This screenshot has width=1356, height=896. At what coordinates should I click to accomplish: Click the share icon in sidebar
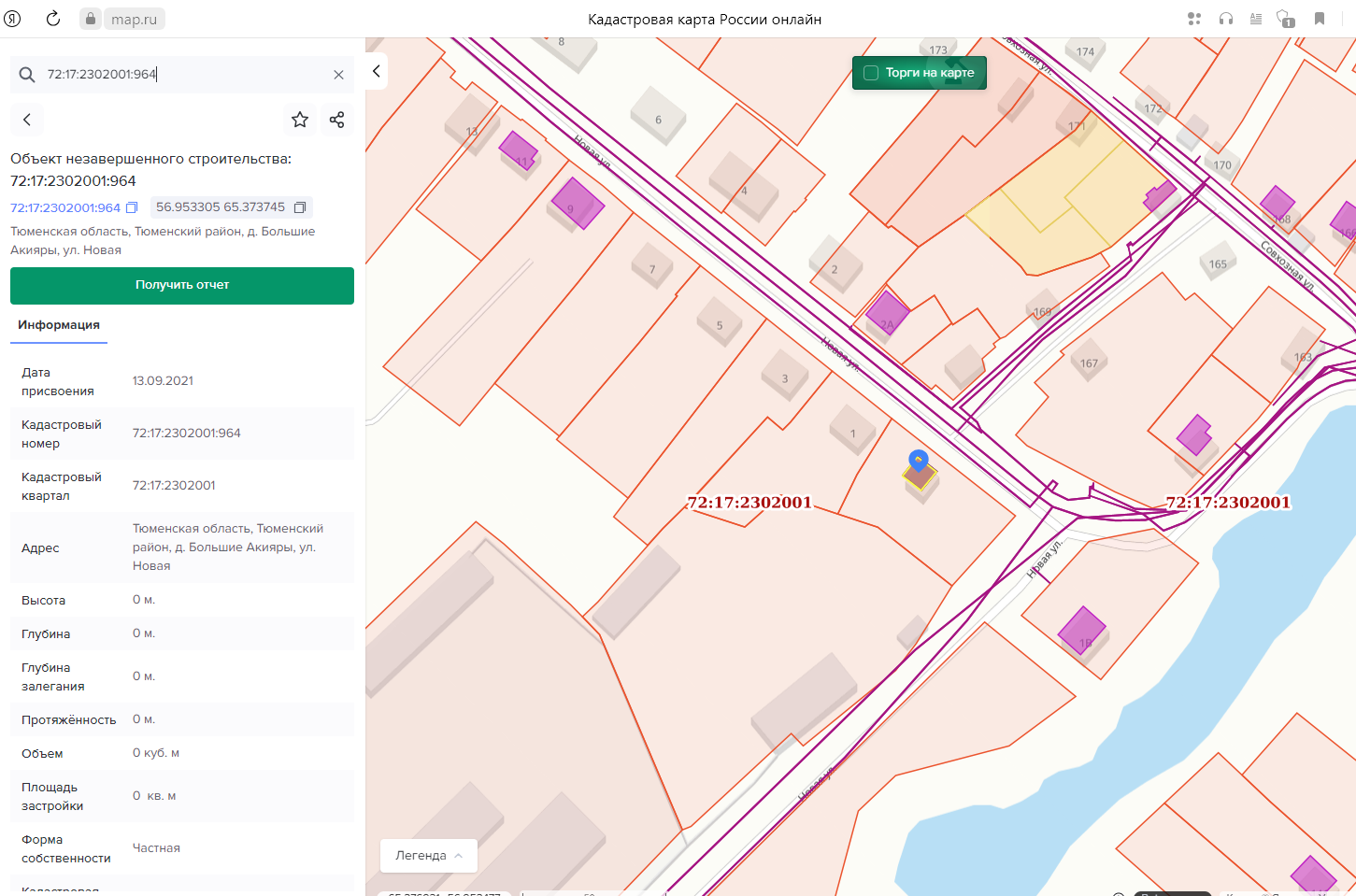(x=337, y=120)
